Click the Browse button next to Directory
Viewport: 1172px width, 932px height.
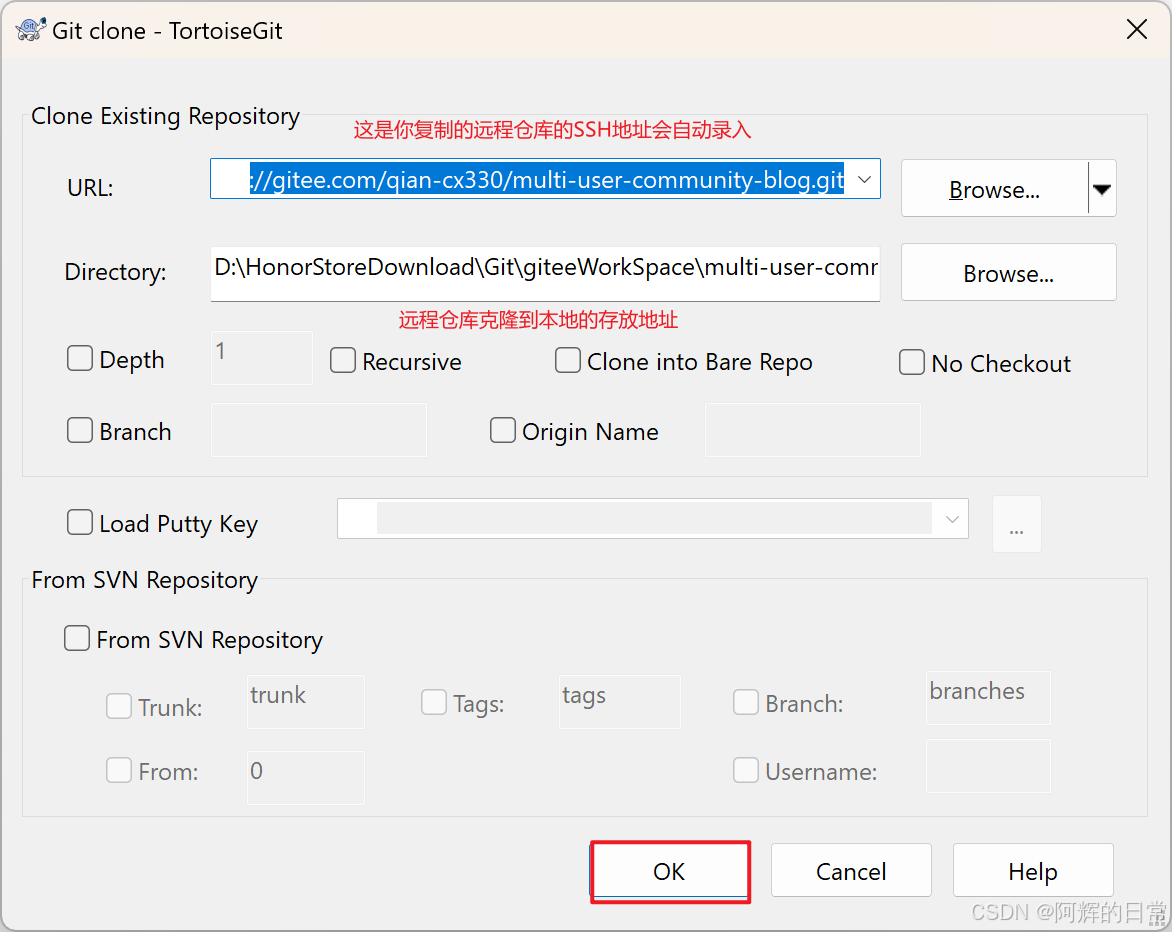[1008, 273]
